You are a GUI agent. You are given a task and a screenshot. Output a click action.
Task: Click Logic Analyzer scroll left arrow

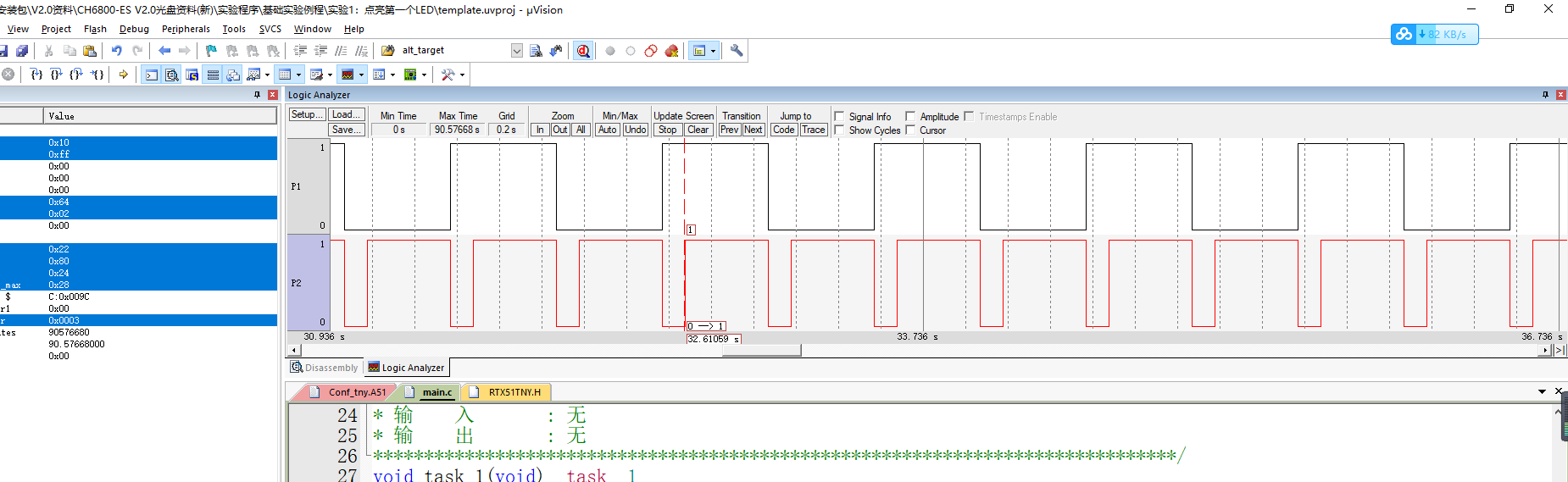294,350
